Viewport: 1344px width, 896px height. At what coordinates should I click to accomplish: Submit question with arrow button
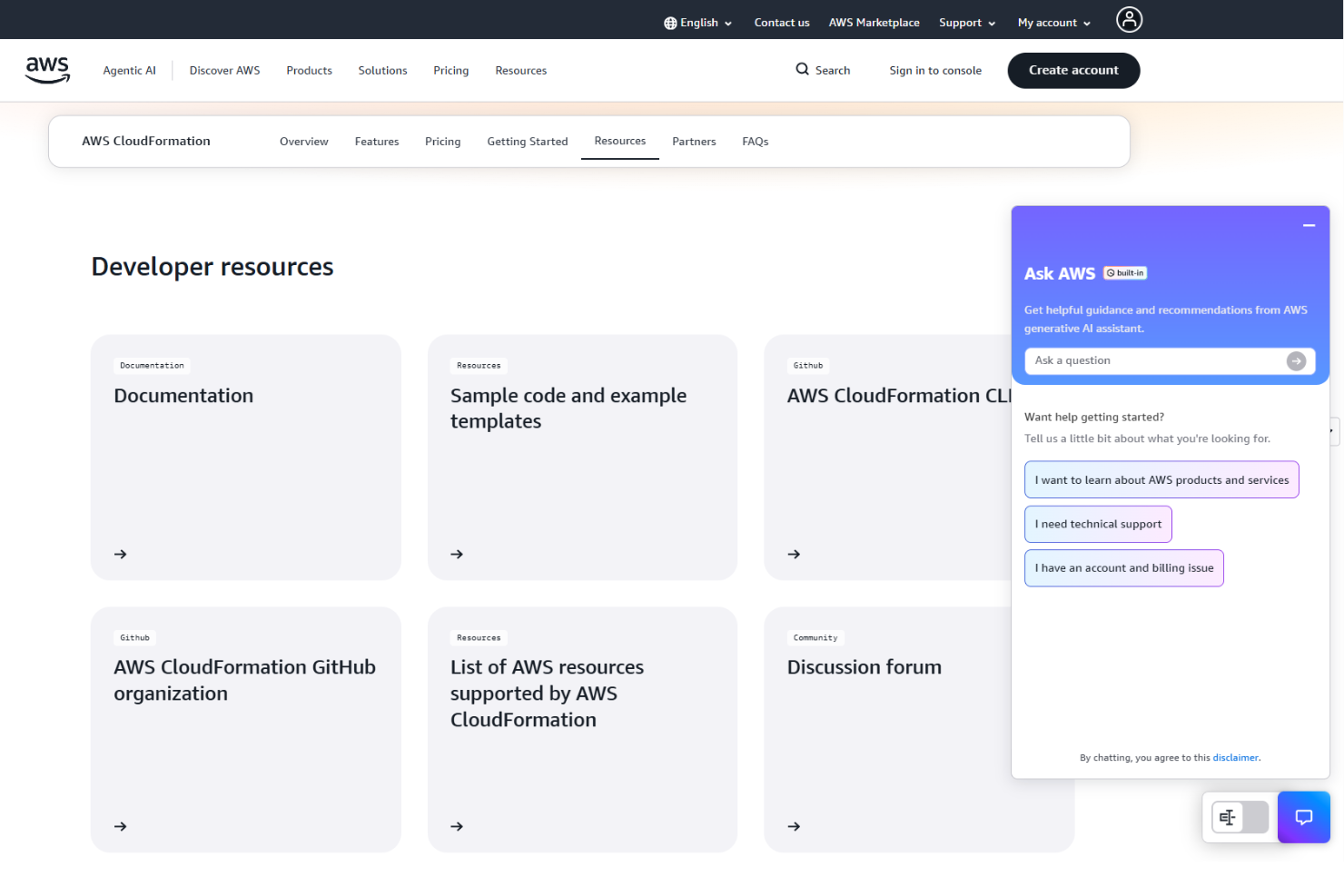tap(1296, 360)
